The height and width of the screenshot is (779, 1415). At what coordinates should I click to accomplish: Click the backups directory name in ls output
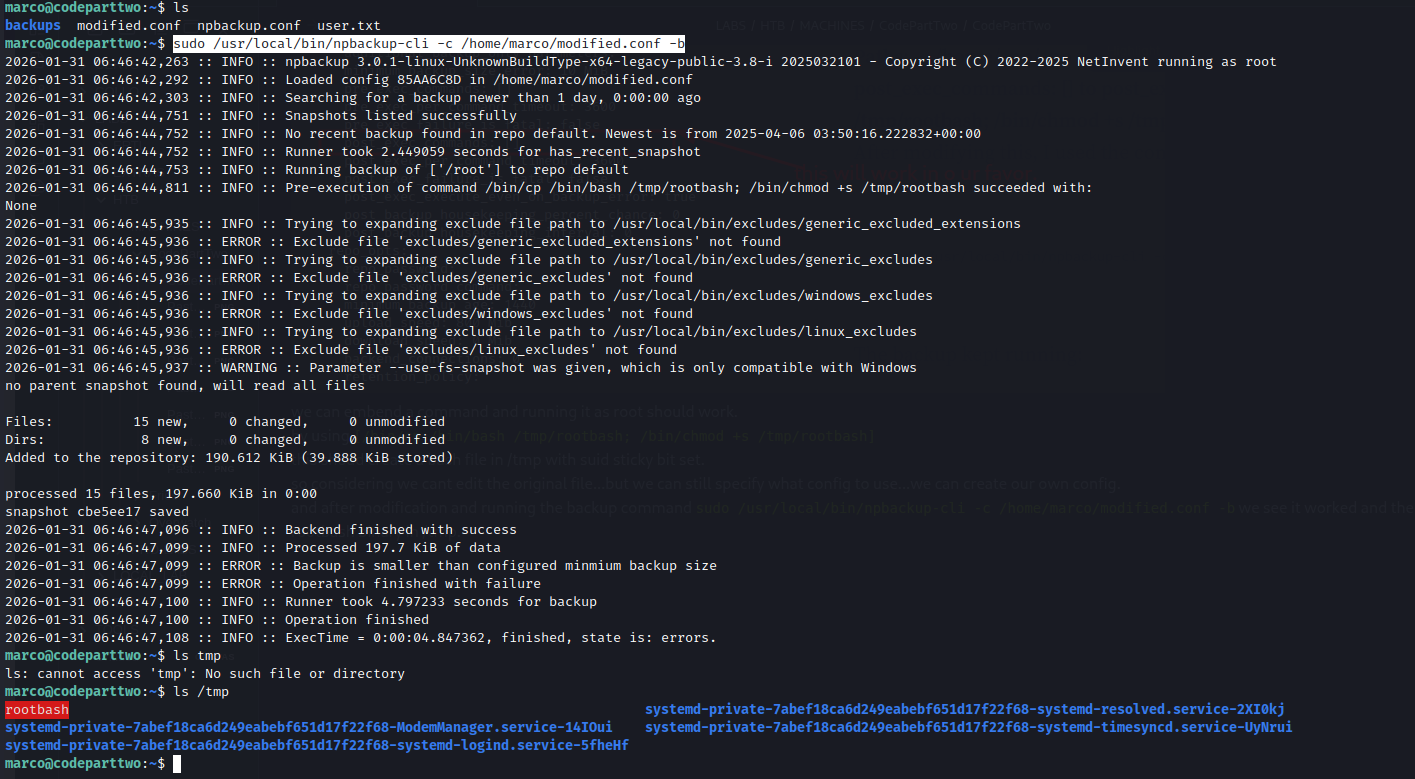click(x=32, y=25)
